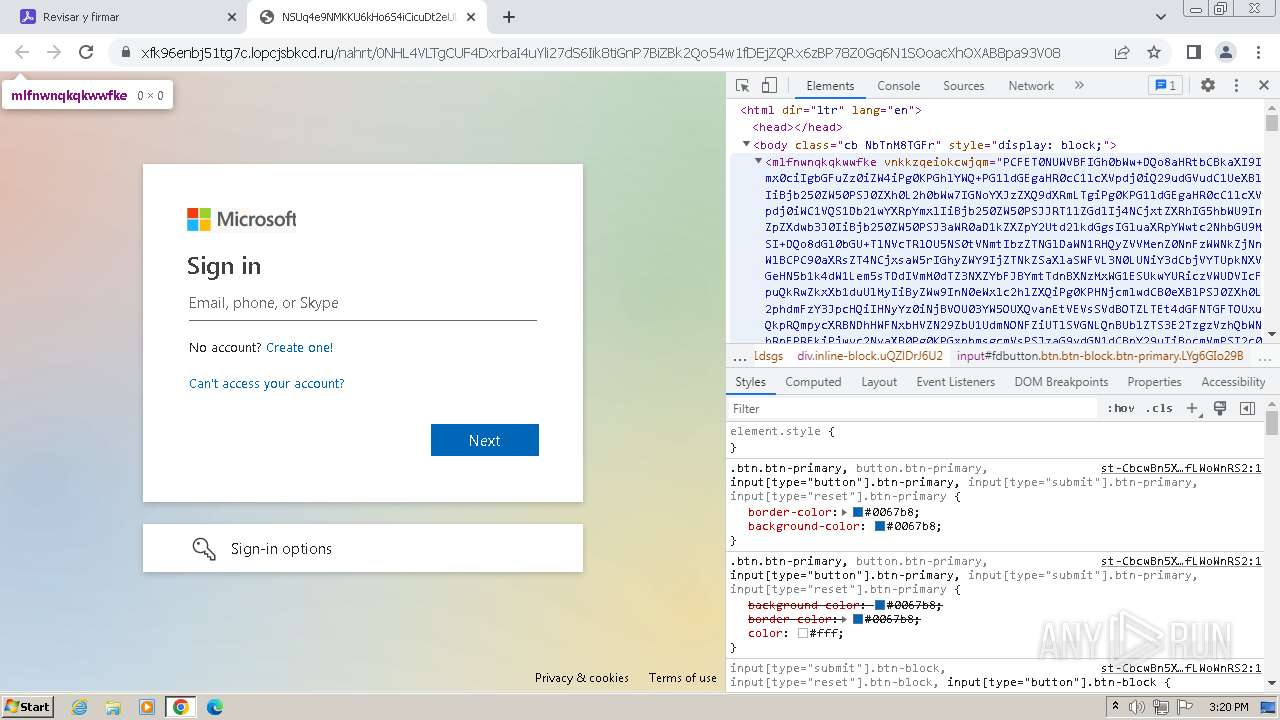Image resolution: width=1280 pixels, height=720 pixels.
Task: Go back to the previous page
Action: (22, 52)
